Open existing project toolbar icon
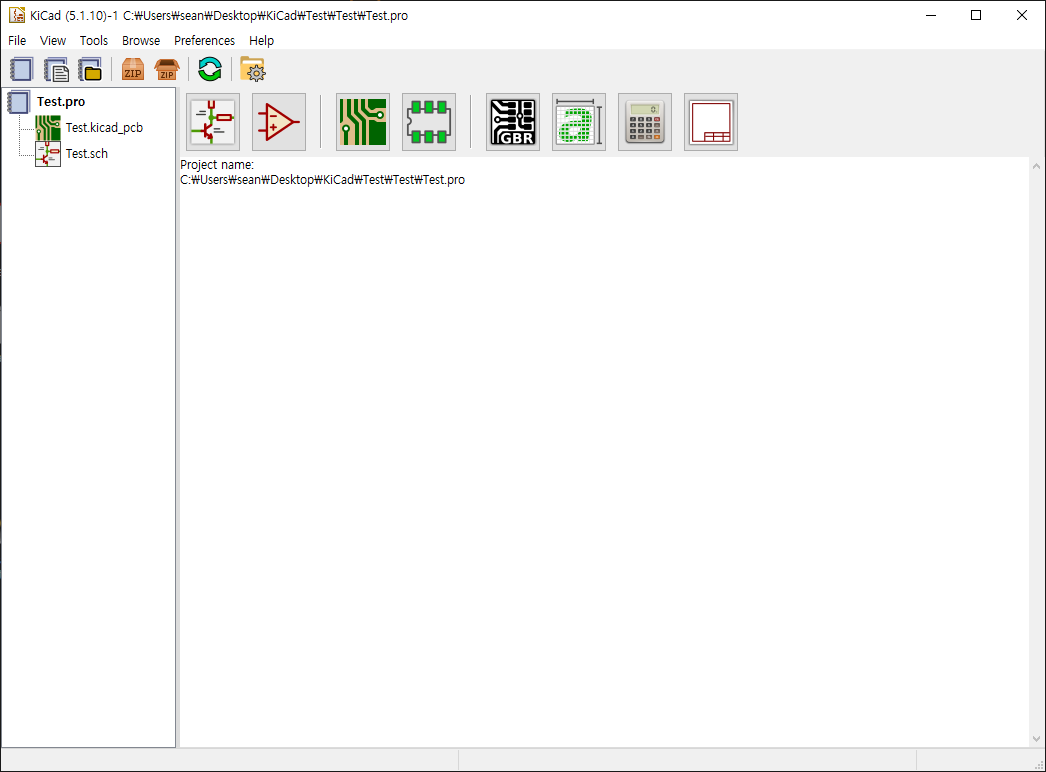1046x772 pixels. [90, 69]
